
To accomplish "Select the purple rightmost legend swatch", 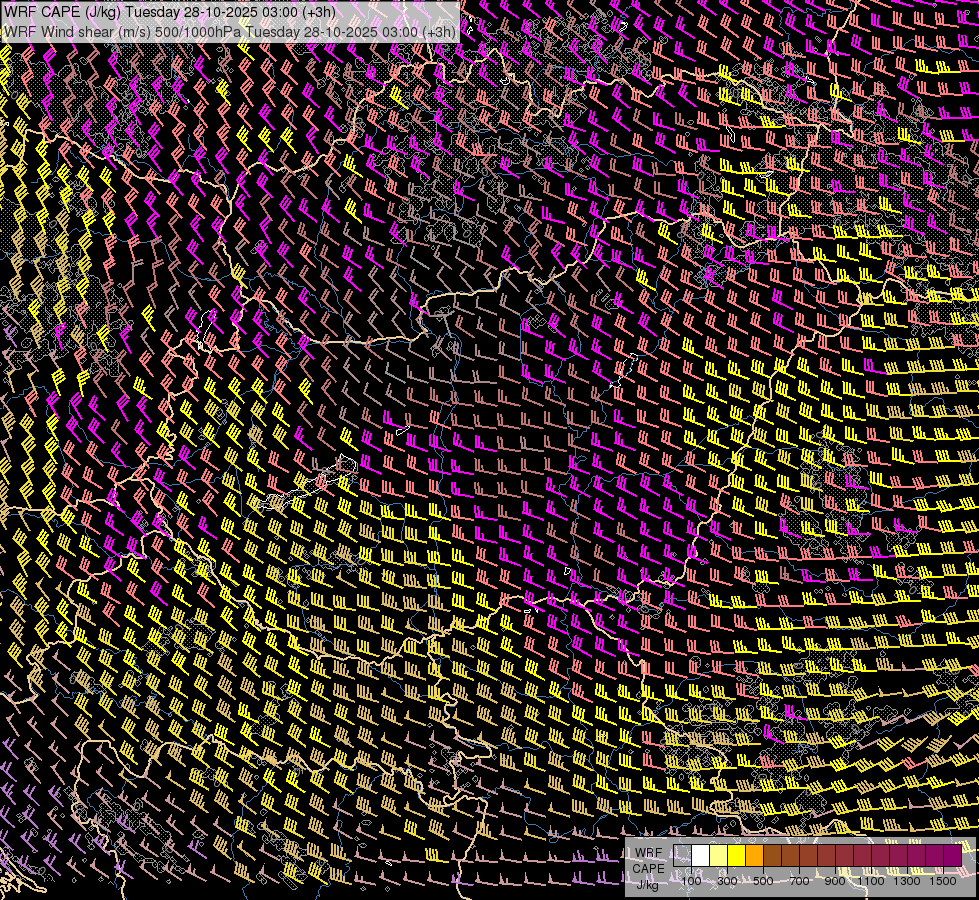I will (952, 855).
